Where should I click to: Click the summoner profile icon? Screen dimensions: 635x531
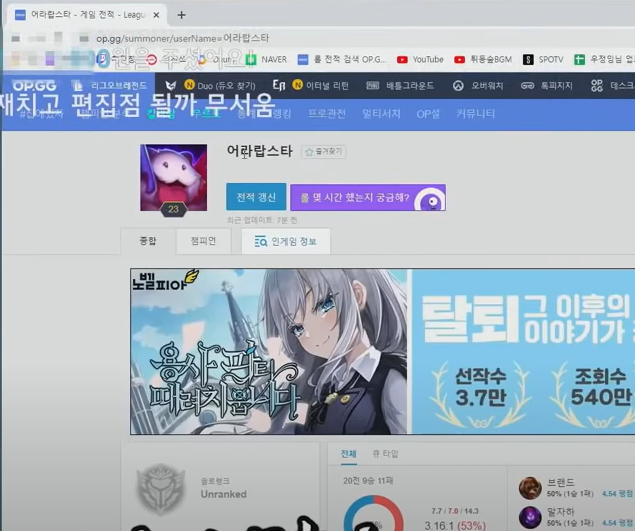coord(173,176)
